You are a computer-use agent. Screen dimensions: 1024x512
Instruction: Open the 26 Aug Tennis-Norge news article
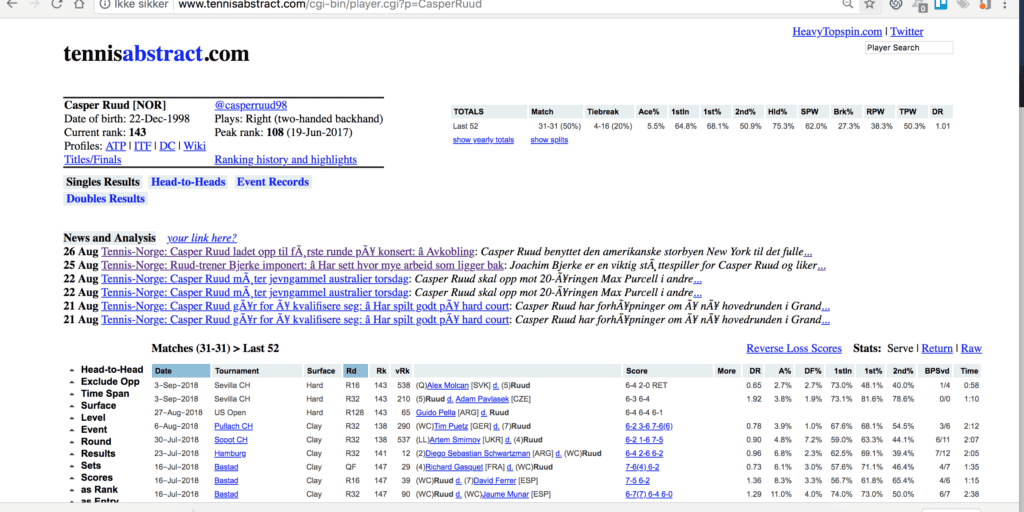tap(288, 252)
